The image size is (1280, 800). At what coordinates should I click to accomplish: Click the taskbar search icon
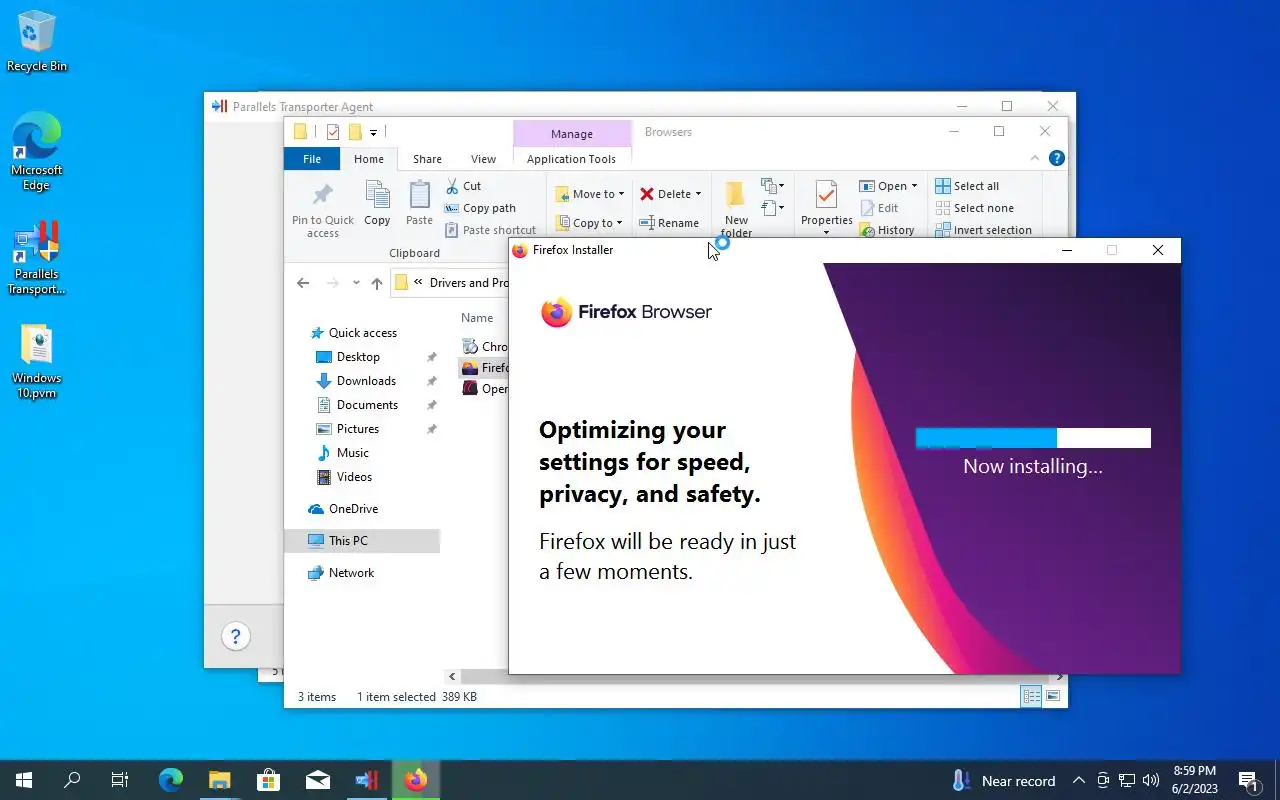point(72,780)
